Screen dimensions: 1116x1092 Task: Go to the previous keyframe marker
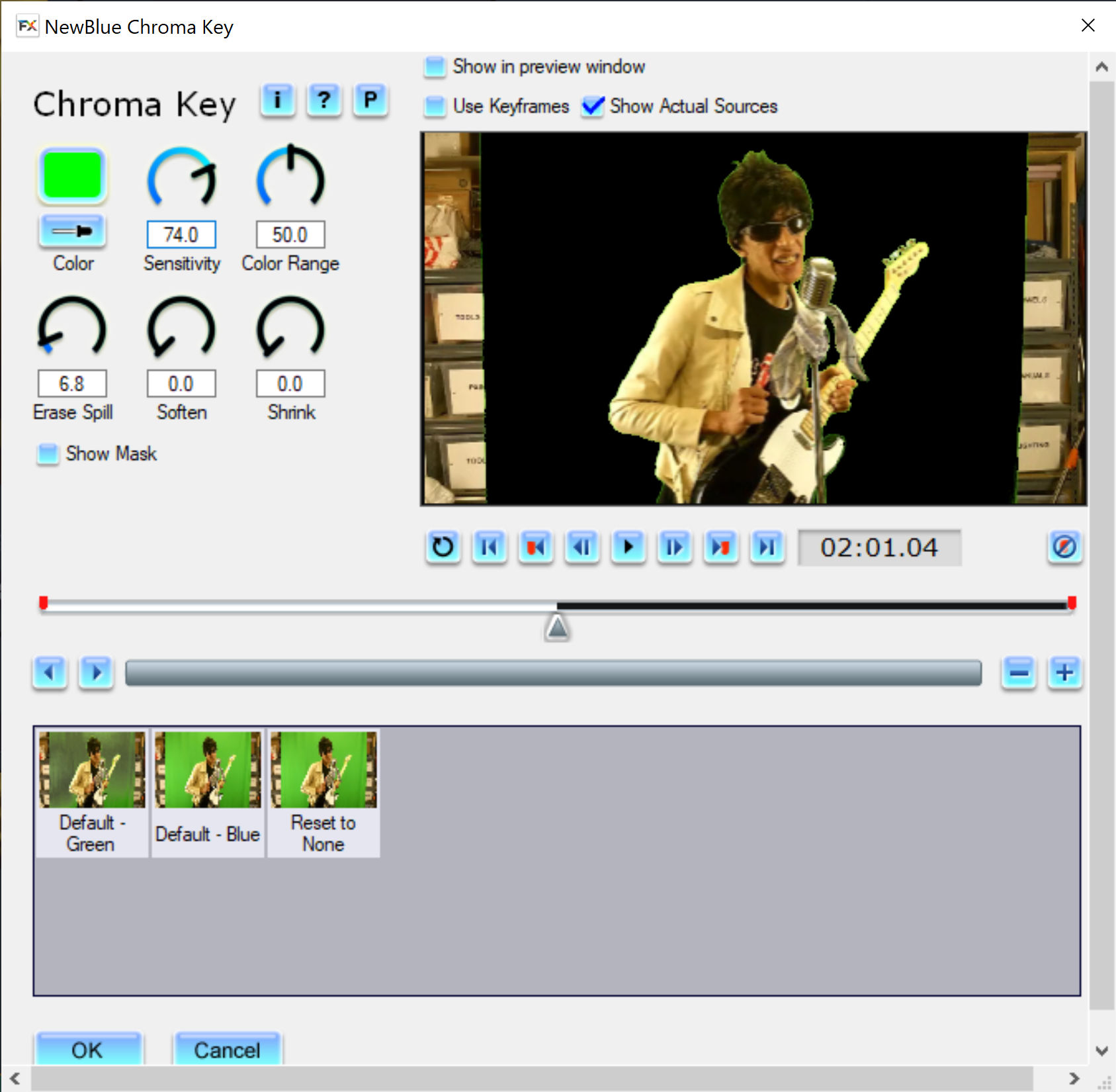tap(536, 547)
